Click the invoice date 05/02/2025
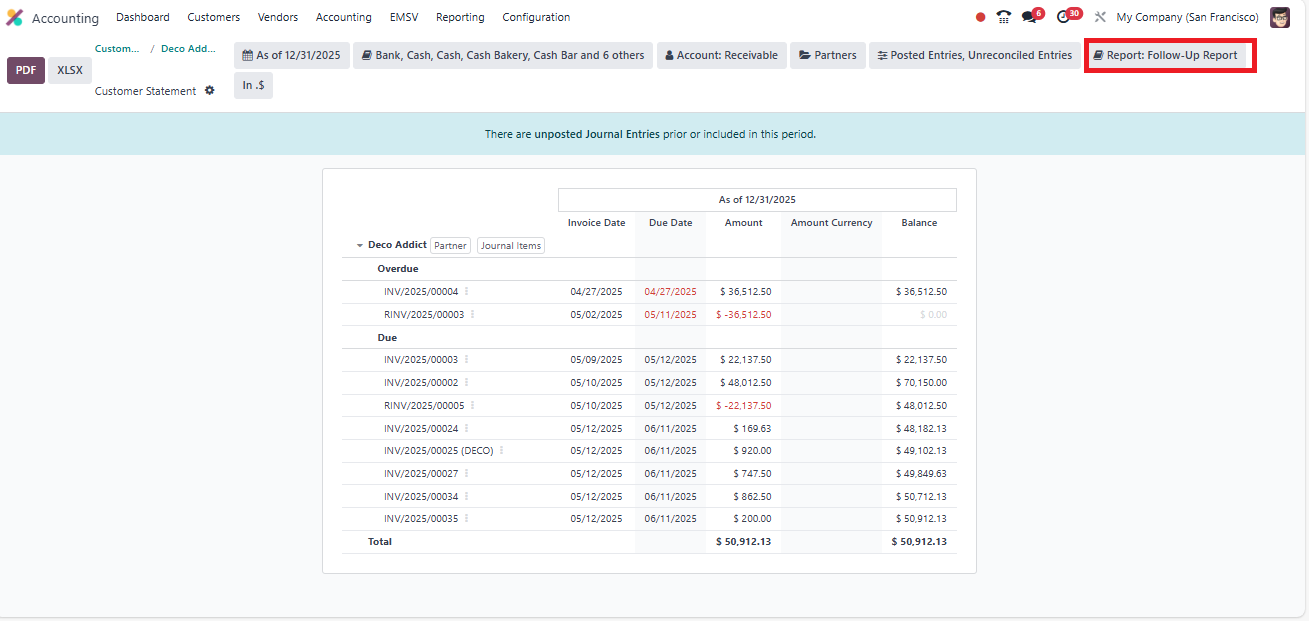1309x621 pixels. (597, 314)
